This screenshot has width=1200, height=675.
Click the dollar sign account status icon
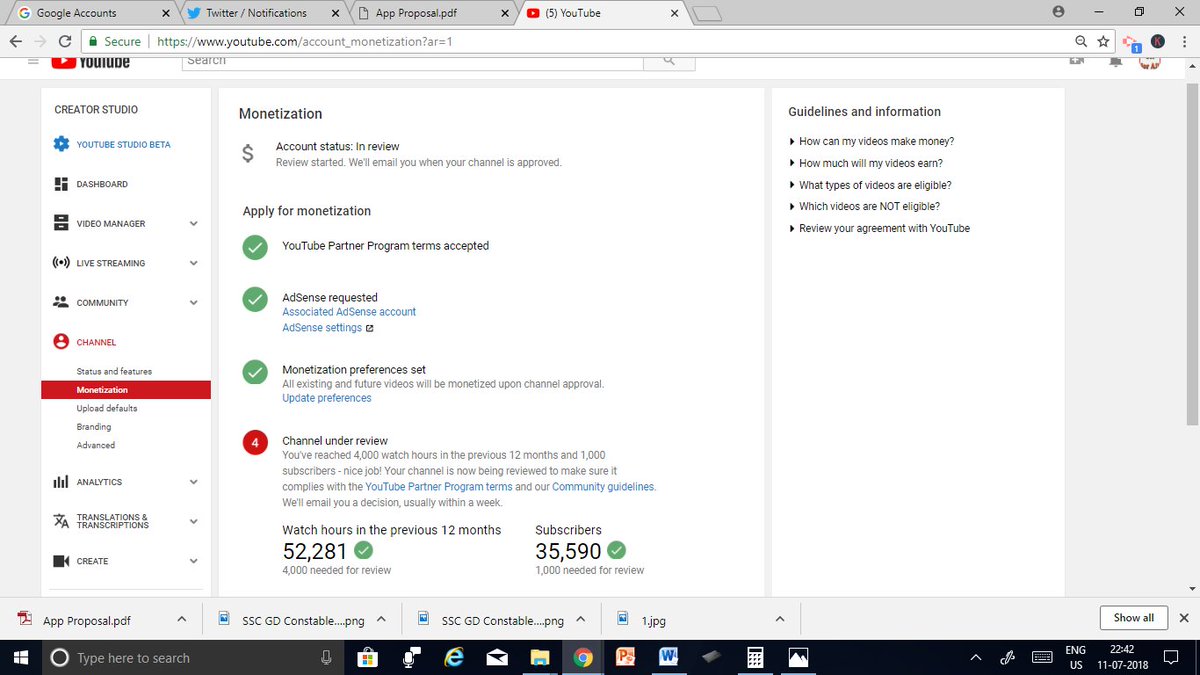tap(248, 154)
